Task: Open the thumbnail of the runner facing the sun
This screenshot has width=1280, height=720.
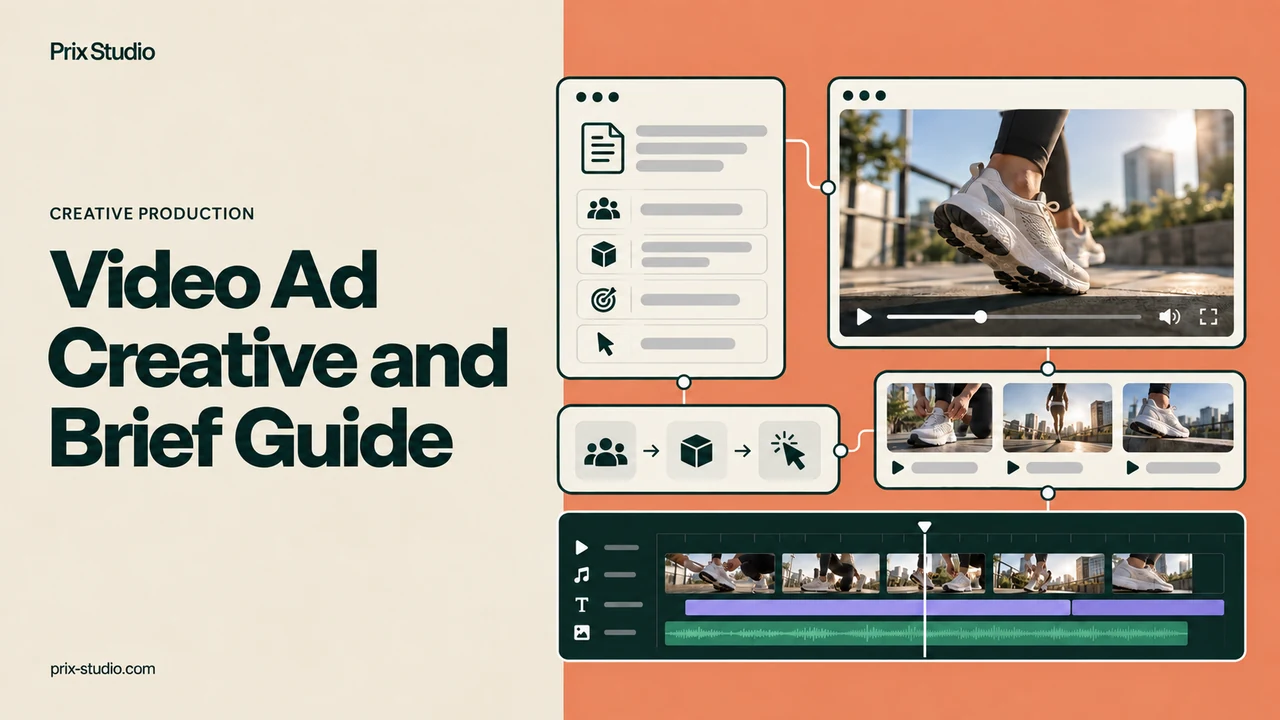Action: [1057, 417]
